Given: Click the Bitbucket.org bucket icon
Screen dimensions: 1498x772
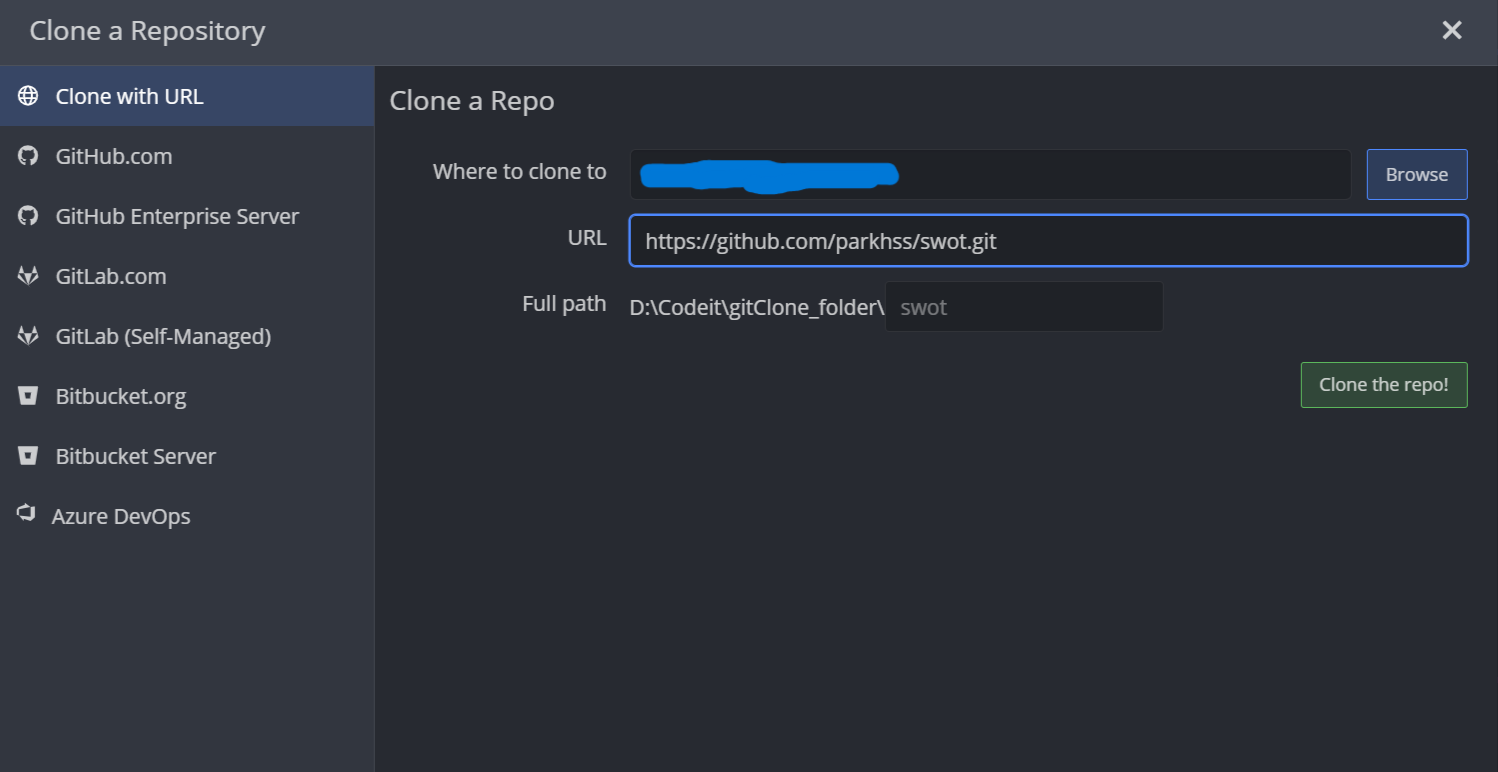Looking at the screenshot, I should point(28,396).
